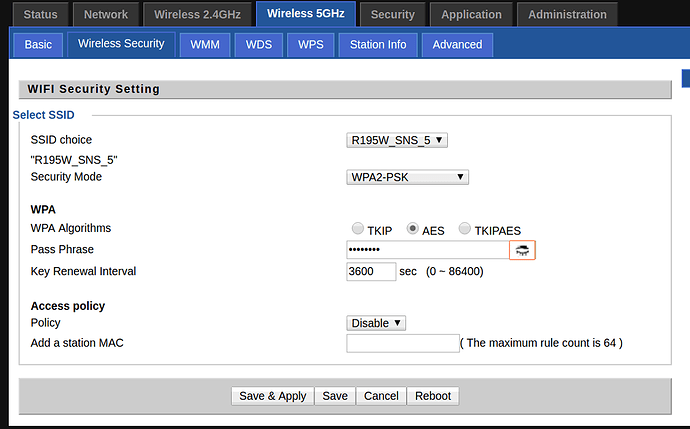Select the TKIP algorithm radio button
Screen dimensions: 690x429
click(x=358, y=229)
